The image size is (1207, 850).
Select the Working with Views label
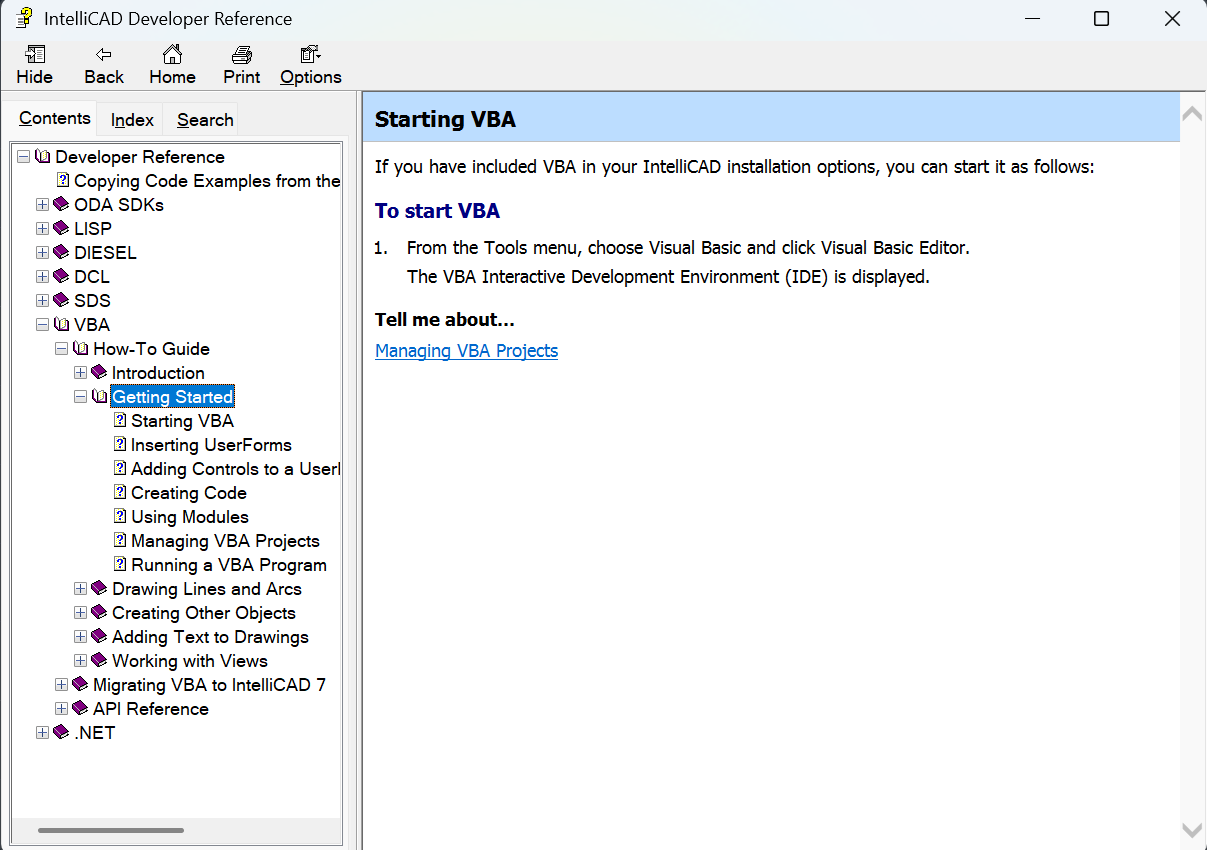190,661
